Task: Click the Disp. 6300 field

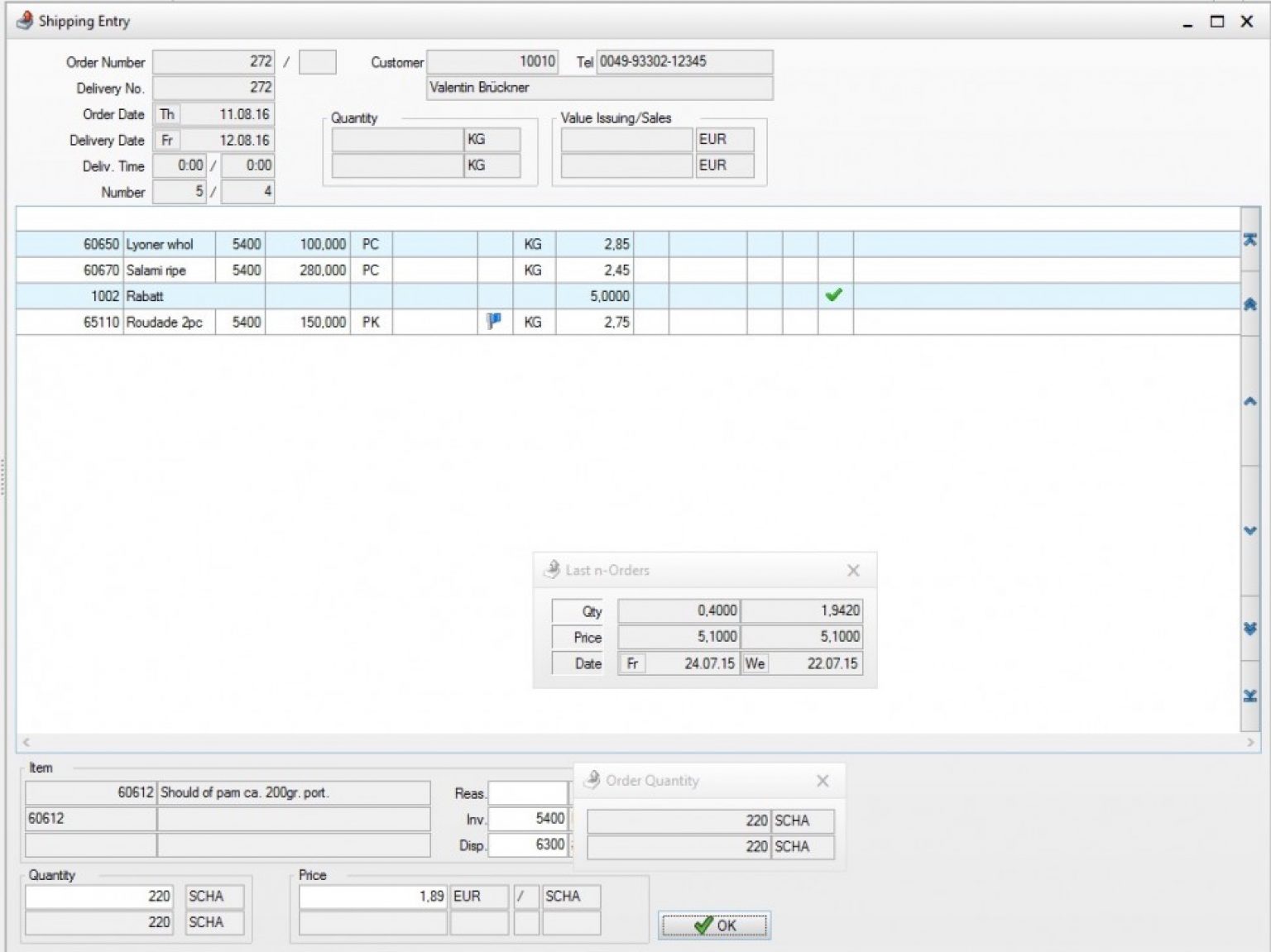Action: (x=527, y=844)
